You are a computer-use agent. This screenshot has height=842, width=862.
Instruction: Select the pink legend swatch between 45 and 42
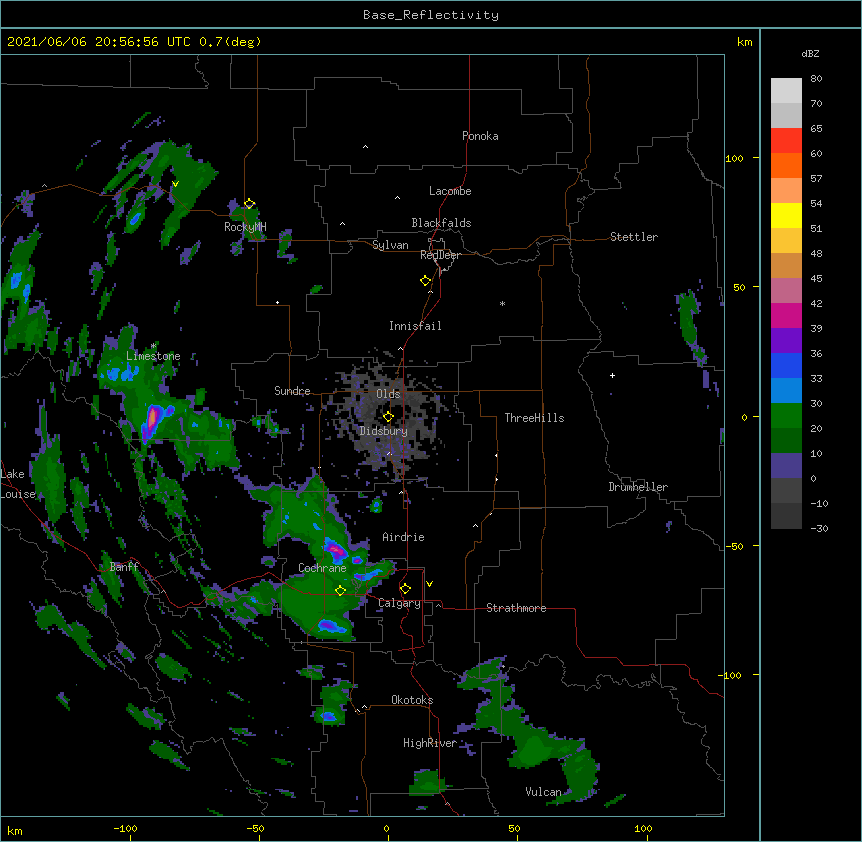pyautogui.click(x=786, y=291)
